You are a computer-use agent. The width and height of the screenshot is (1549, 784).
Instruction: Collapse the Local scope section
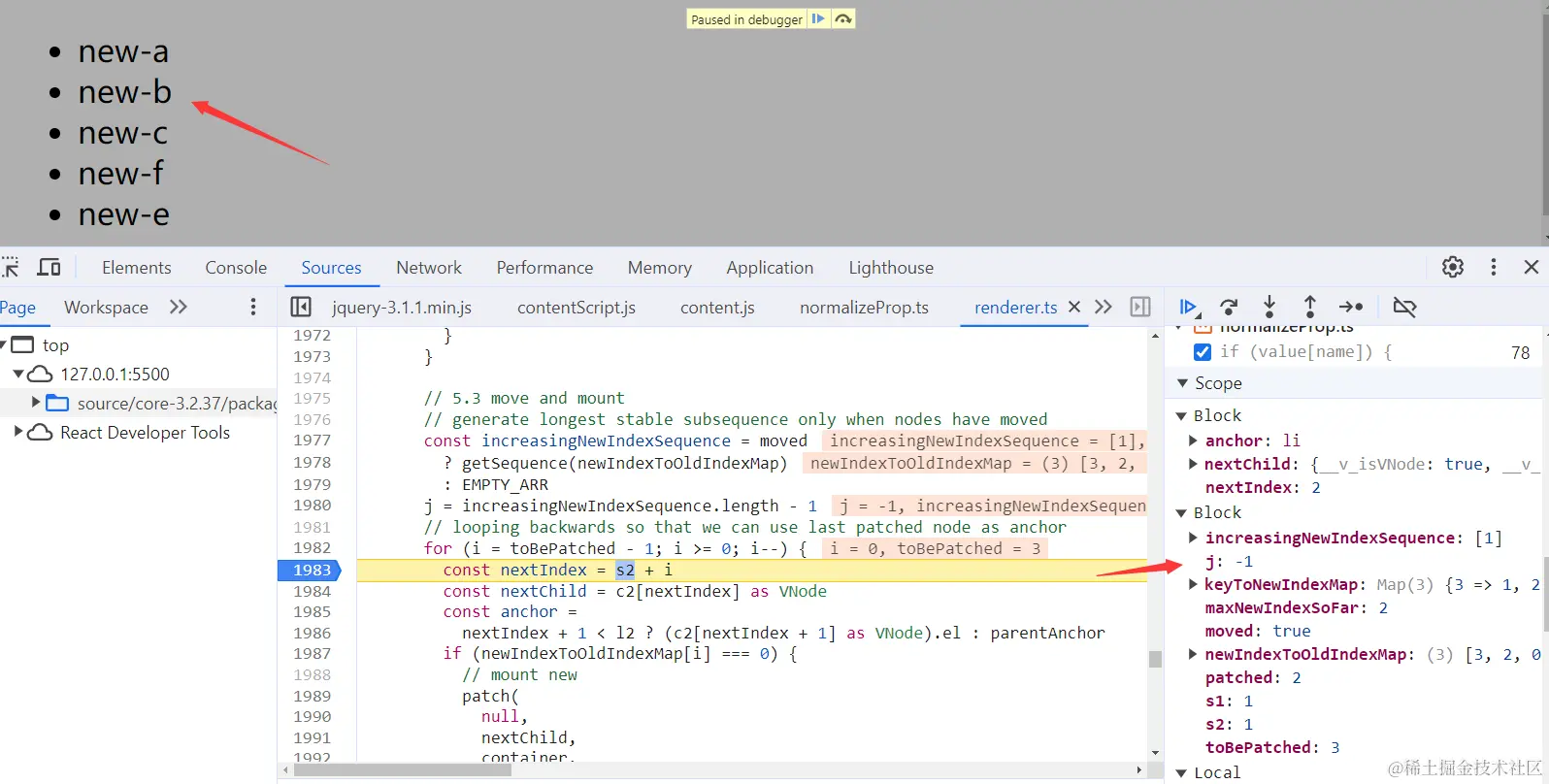(x=1181, y=773)
